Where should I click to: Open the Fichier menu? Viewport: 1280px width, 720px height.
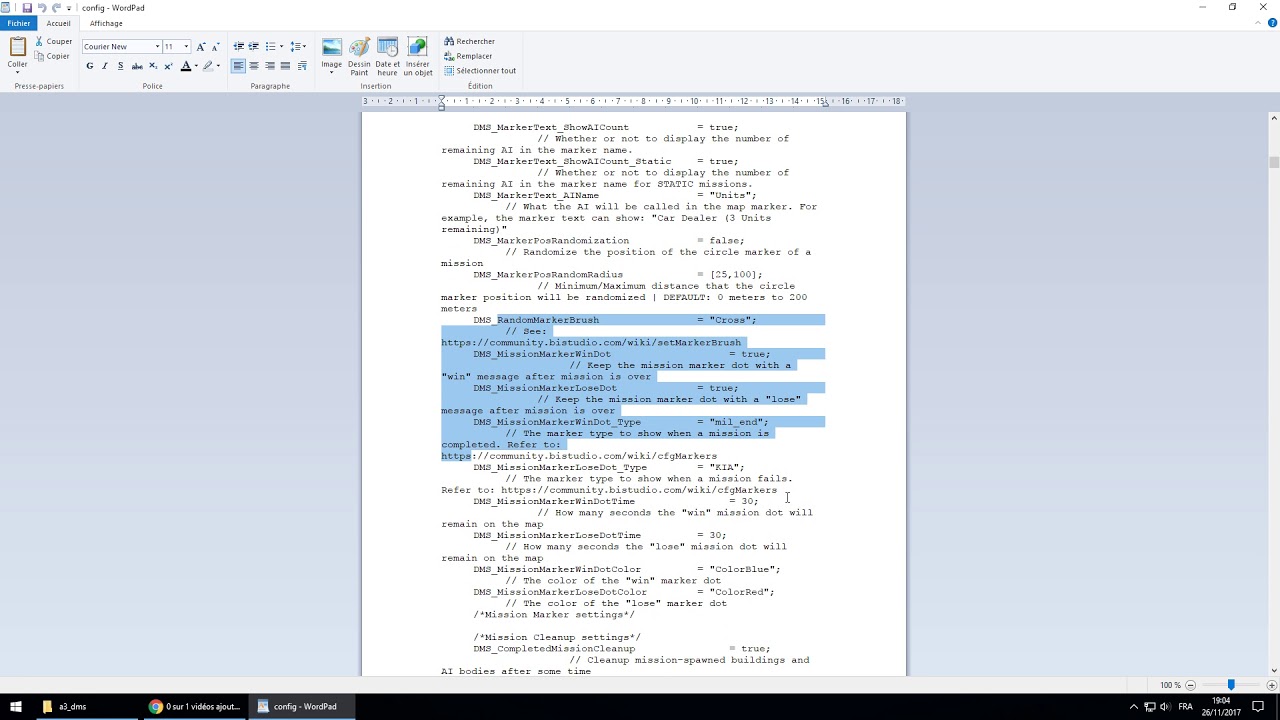19,23
